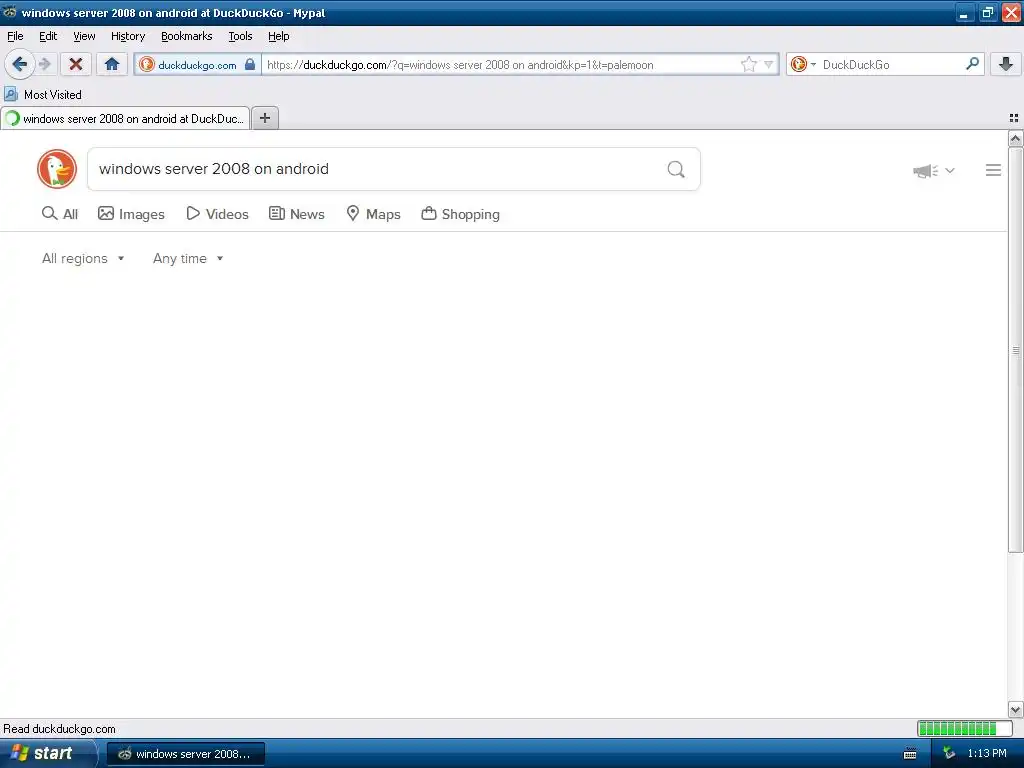Click the tab groups grid icon
This screenshot has width=1024, height=768.
coord(1014,118)
